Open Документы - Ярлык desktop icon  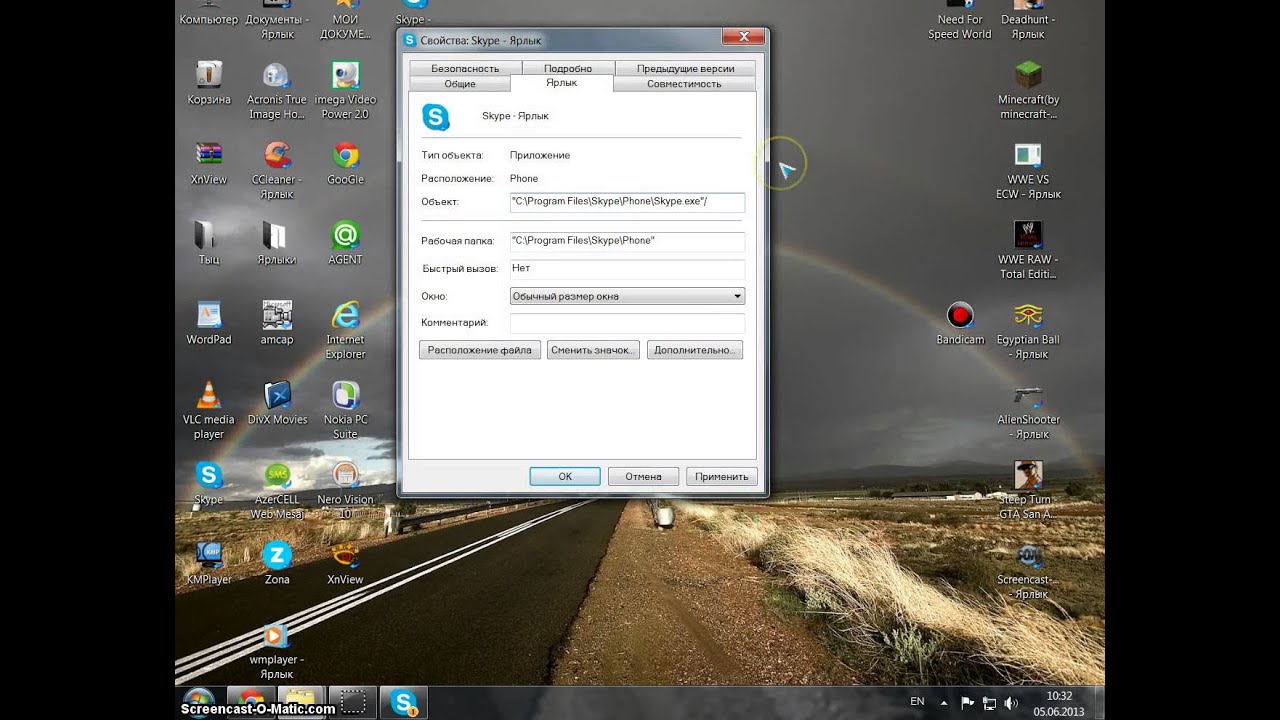[277, 20]
